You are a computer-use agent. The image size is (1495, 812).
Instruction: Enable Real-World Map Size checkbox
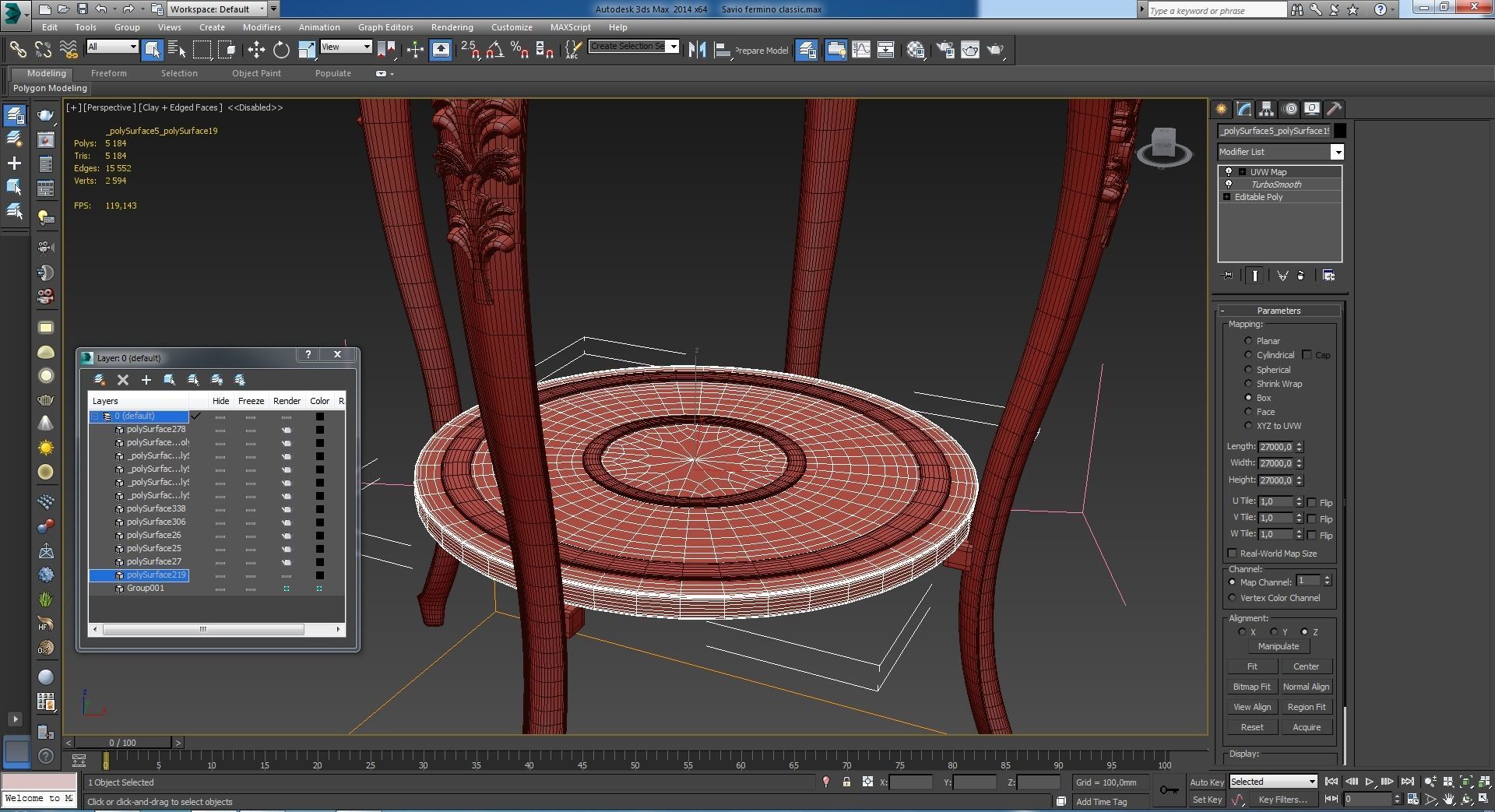[1232, 554]
